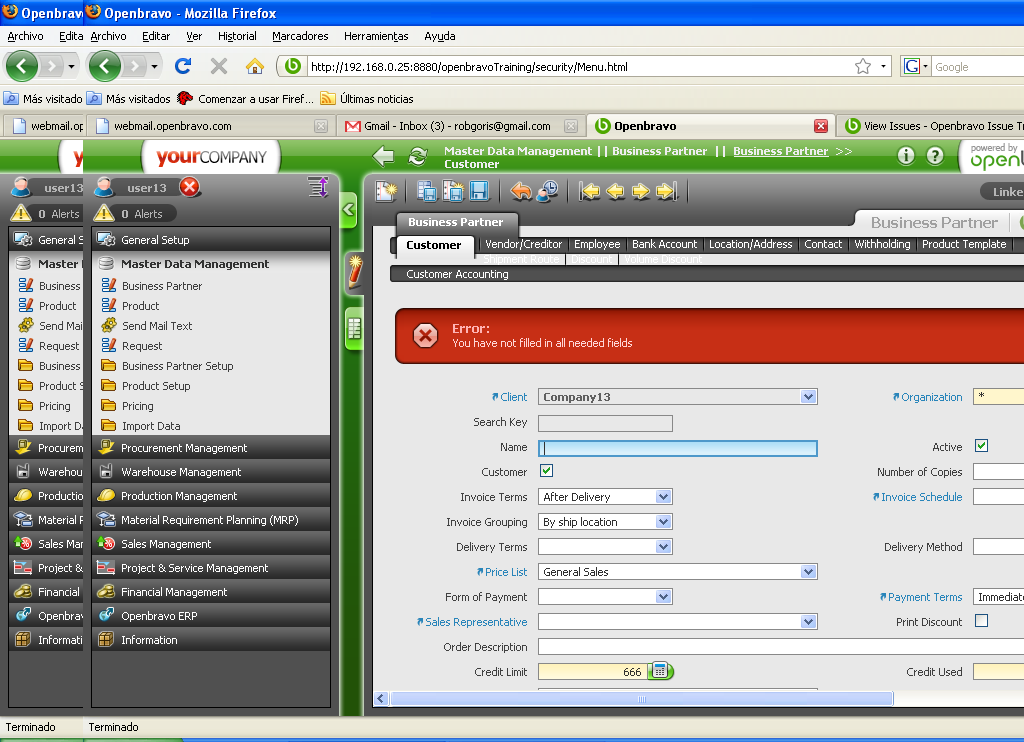The height and width of the screenshot is (742, 1024).
Task: Toggle the Customer checkbox
Action: [546, 471]
